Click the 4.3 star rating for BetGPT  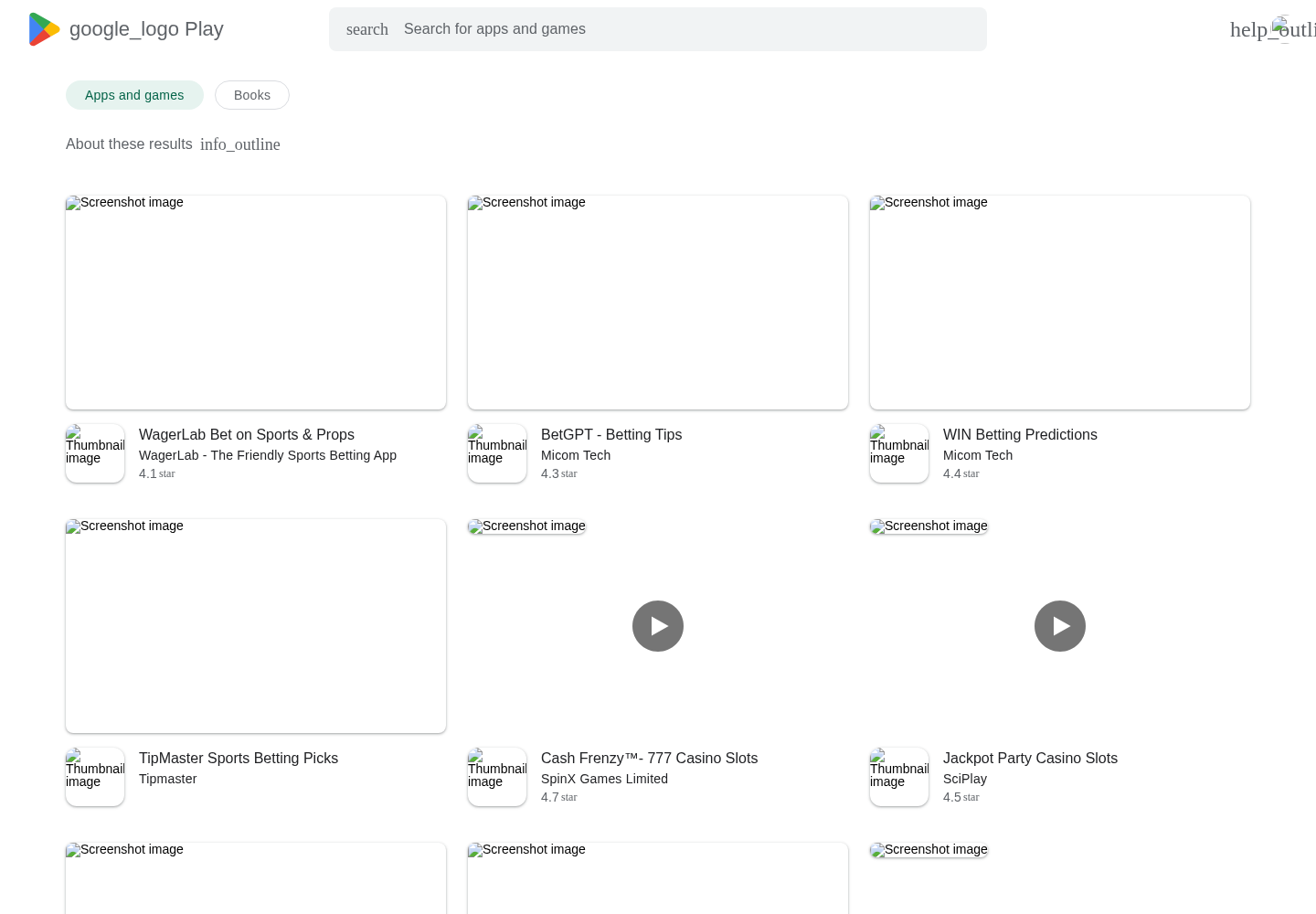pyautogui.click(x=559, y=473)
